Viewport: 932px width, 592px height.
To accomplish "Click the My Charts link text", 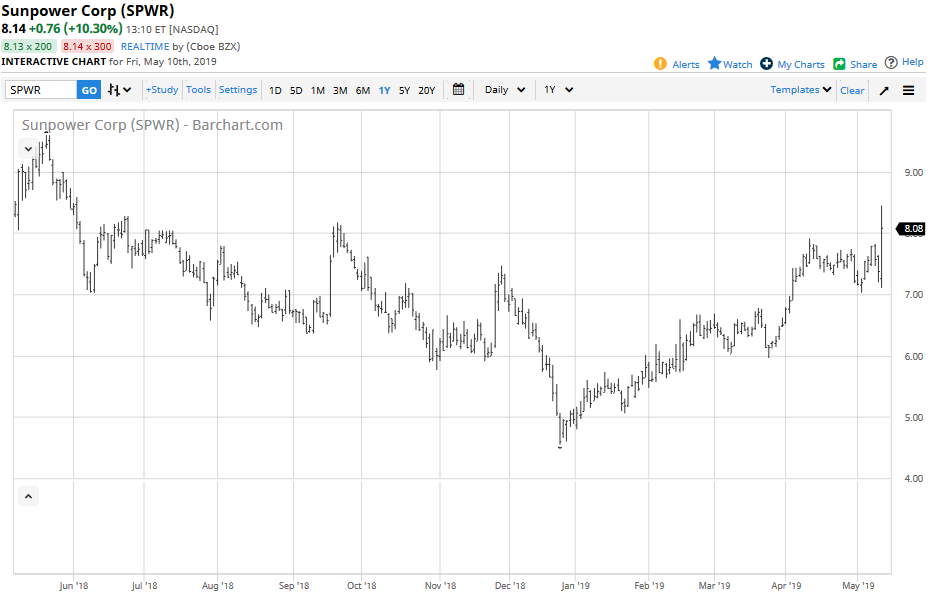I will [801, 64].
